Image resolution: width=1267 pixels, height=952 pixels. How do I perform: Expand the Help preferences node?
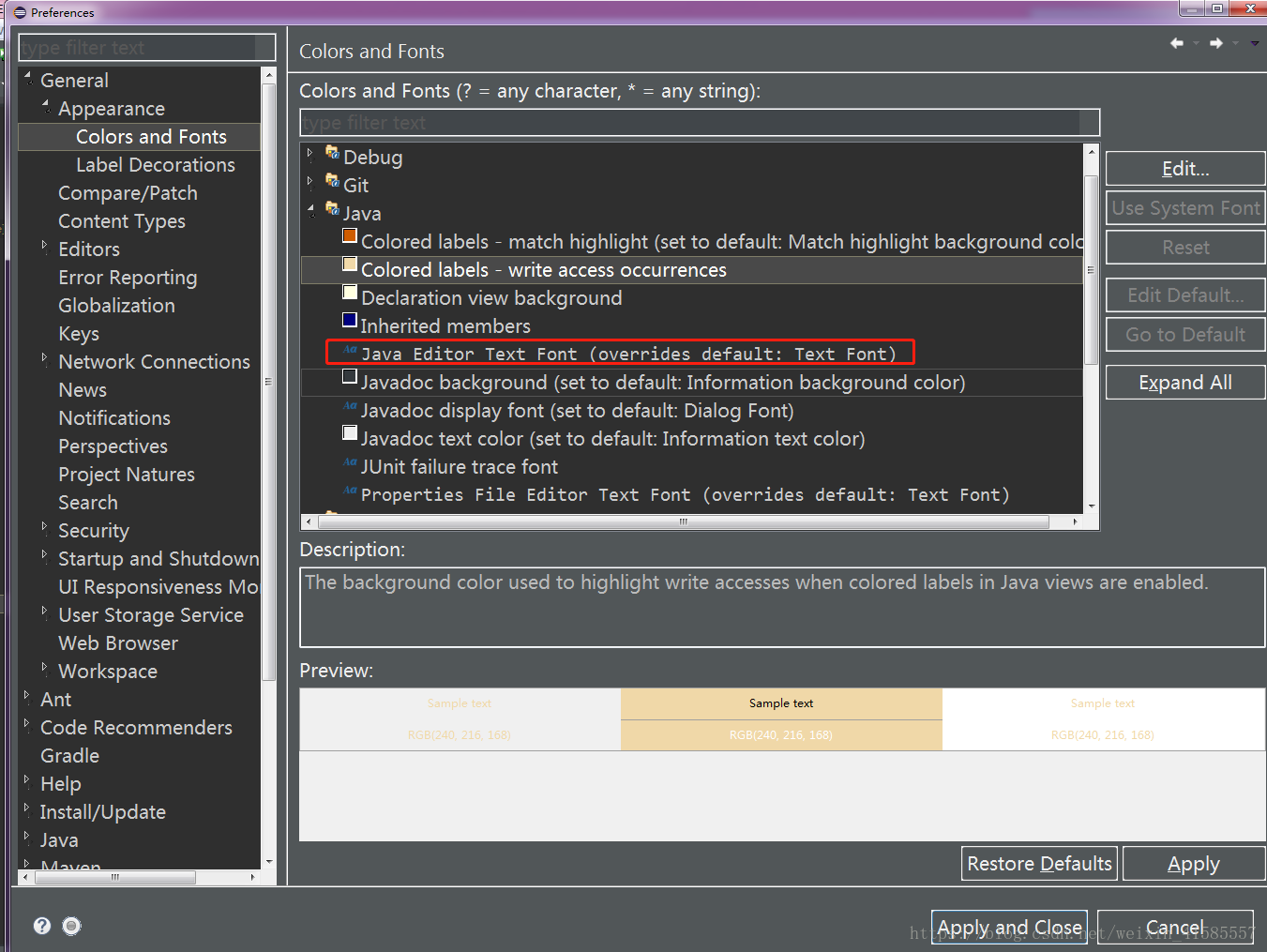(26, 780)
